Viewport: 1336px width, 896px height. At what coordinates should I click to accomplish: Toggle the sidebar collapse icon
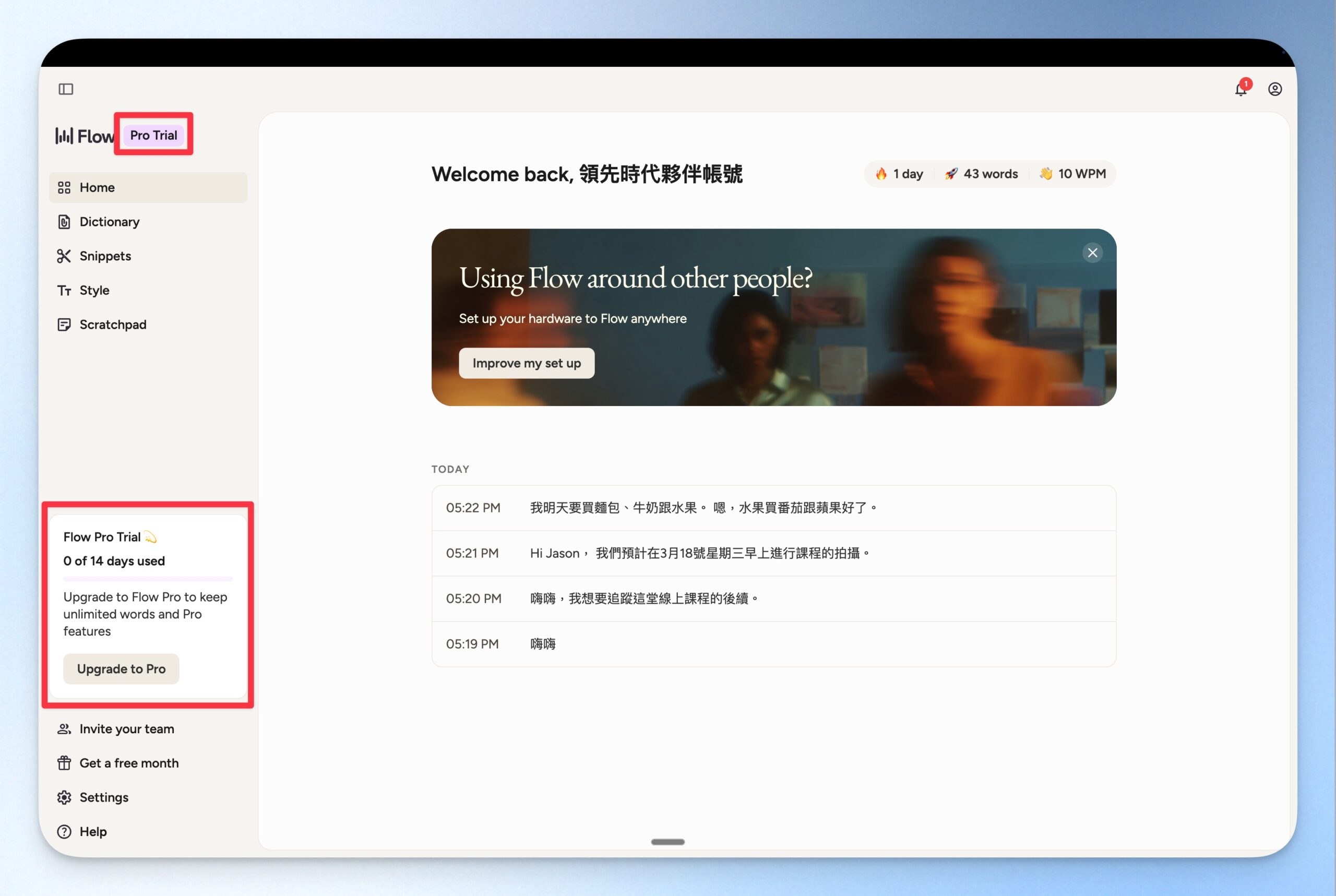pos(66,89)
